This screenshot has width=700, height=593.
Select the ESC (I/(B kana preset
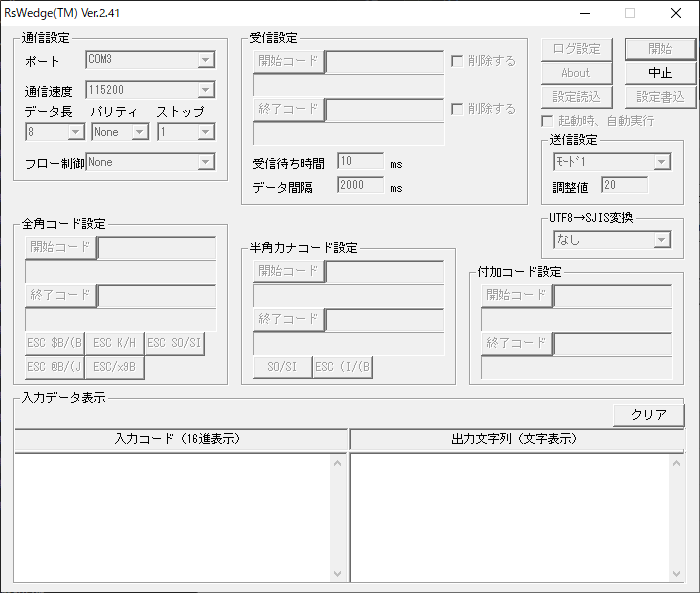(342, 367)
